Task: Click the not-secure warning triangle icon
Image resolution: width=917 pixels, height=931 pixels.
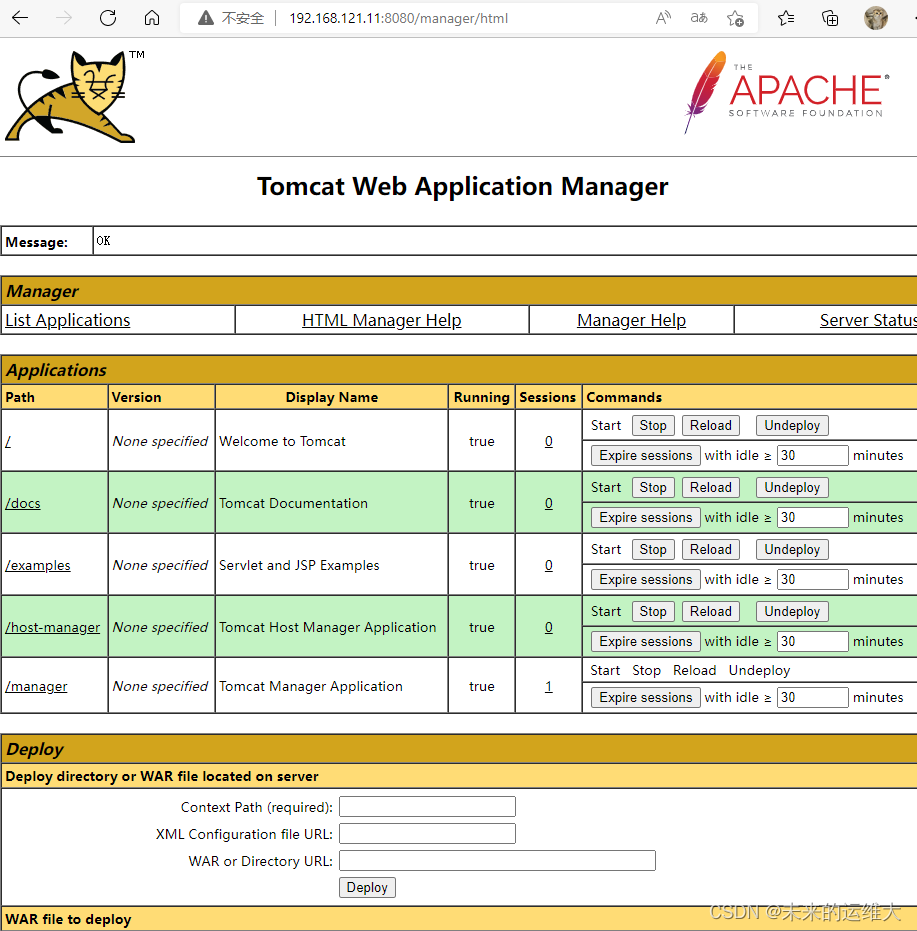Action: coord(205,18)
